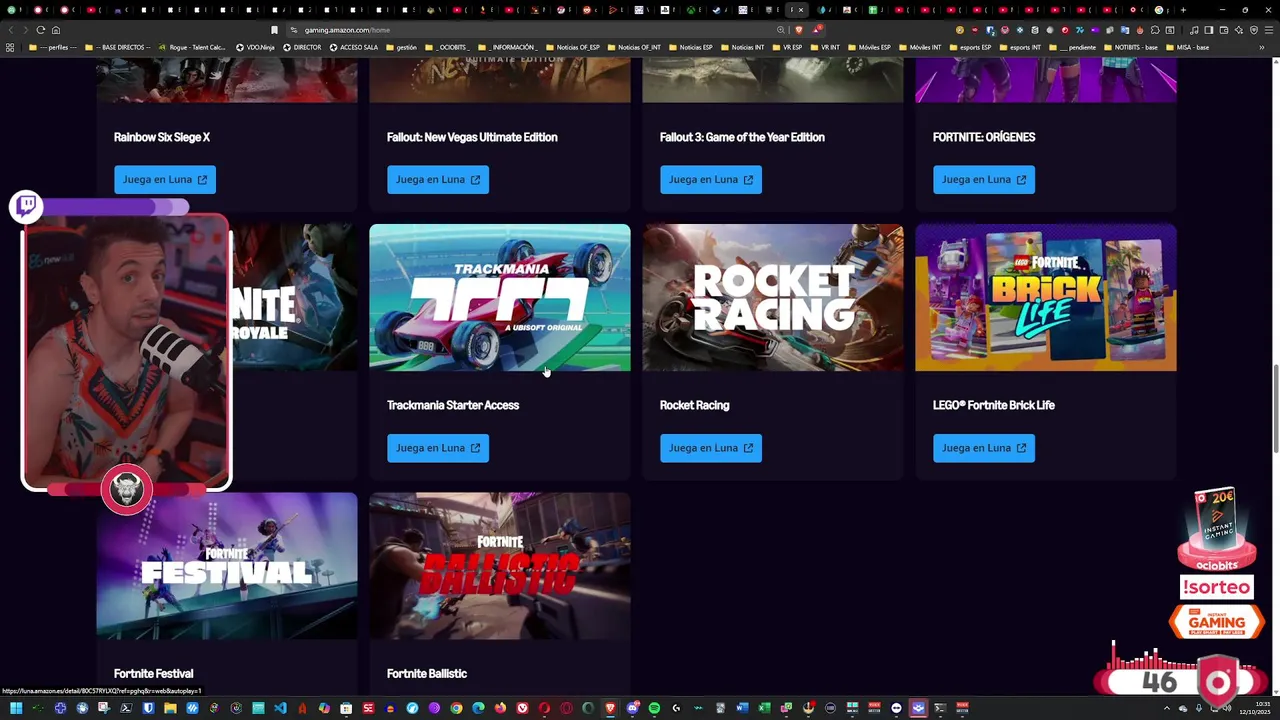Click the zoom magnifier icon in address bar
Viewport: 1280px width, 720px height.
781,30
